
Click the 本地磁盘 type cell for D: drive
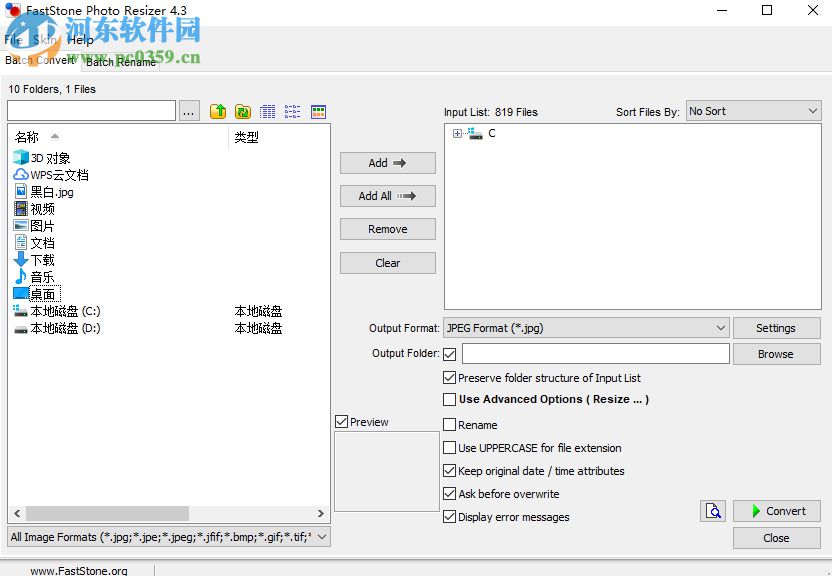pos(258,328)
